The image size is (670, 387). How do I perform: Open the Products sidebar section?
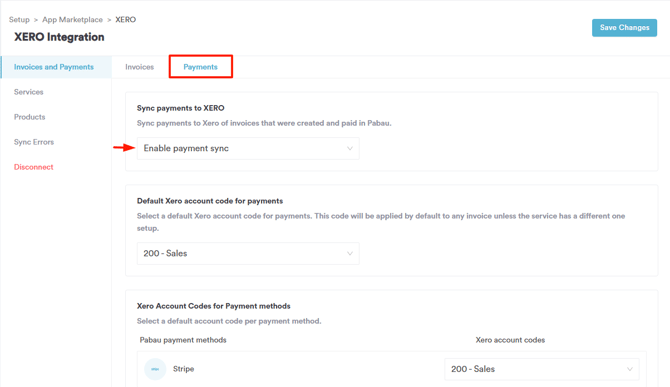[x=29, y=117]
